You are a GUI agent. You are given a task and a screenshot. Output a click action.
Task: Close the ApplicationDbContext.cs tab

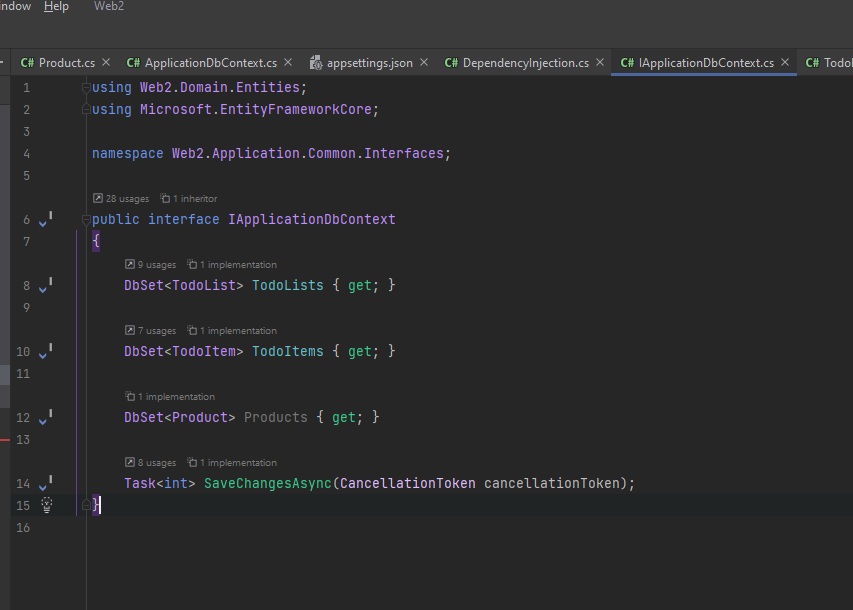288,63
